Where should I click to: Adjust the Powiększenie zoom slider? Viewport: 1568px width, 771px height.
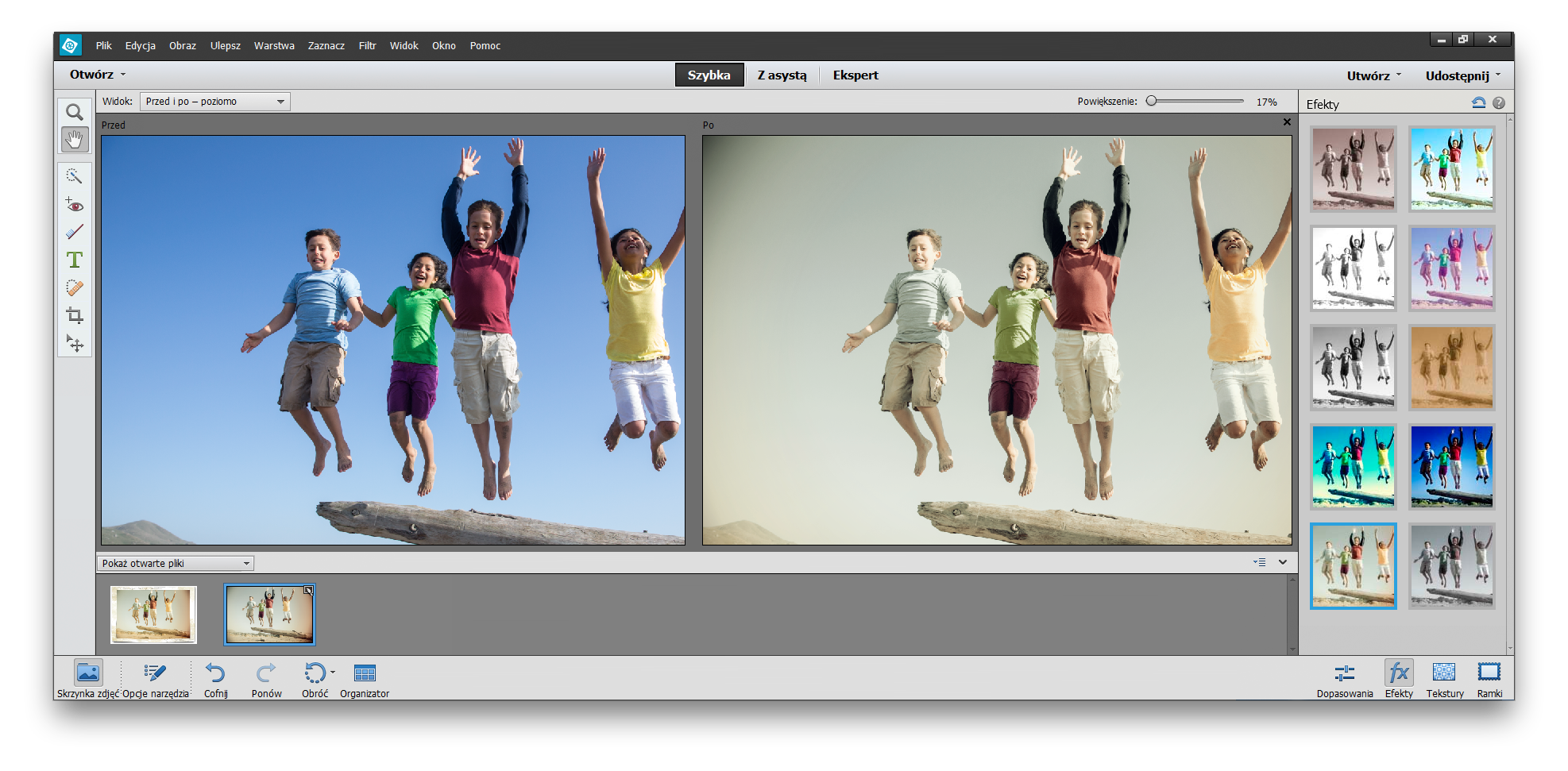tap(1195, 101)
